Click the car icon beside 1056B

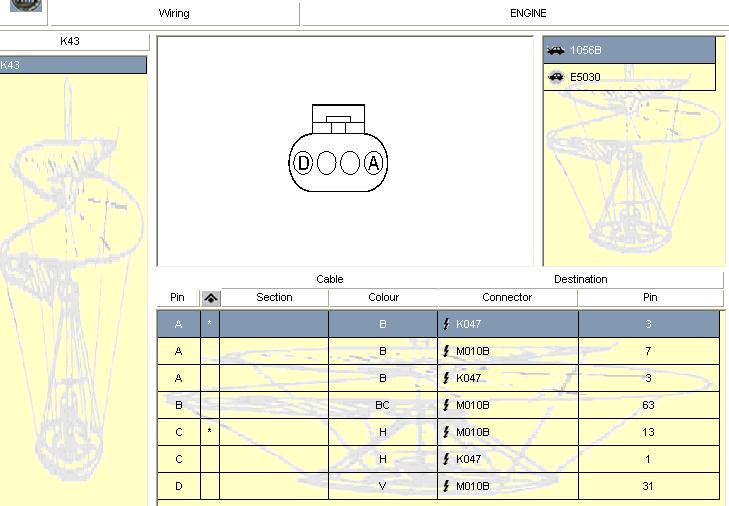pyautogui.click(x=556, y=50)
